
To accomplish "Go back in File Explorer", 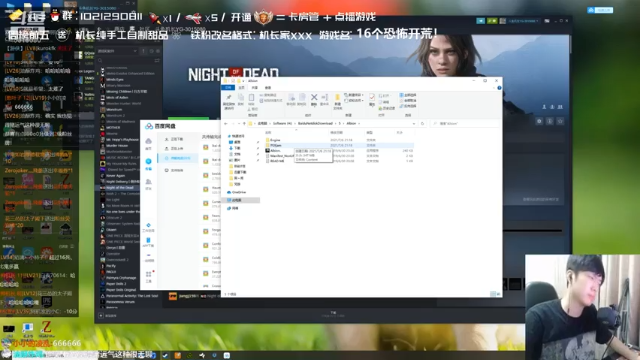I will 226,123.
